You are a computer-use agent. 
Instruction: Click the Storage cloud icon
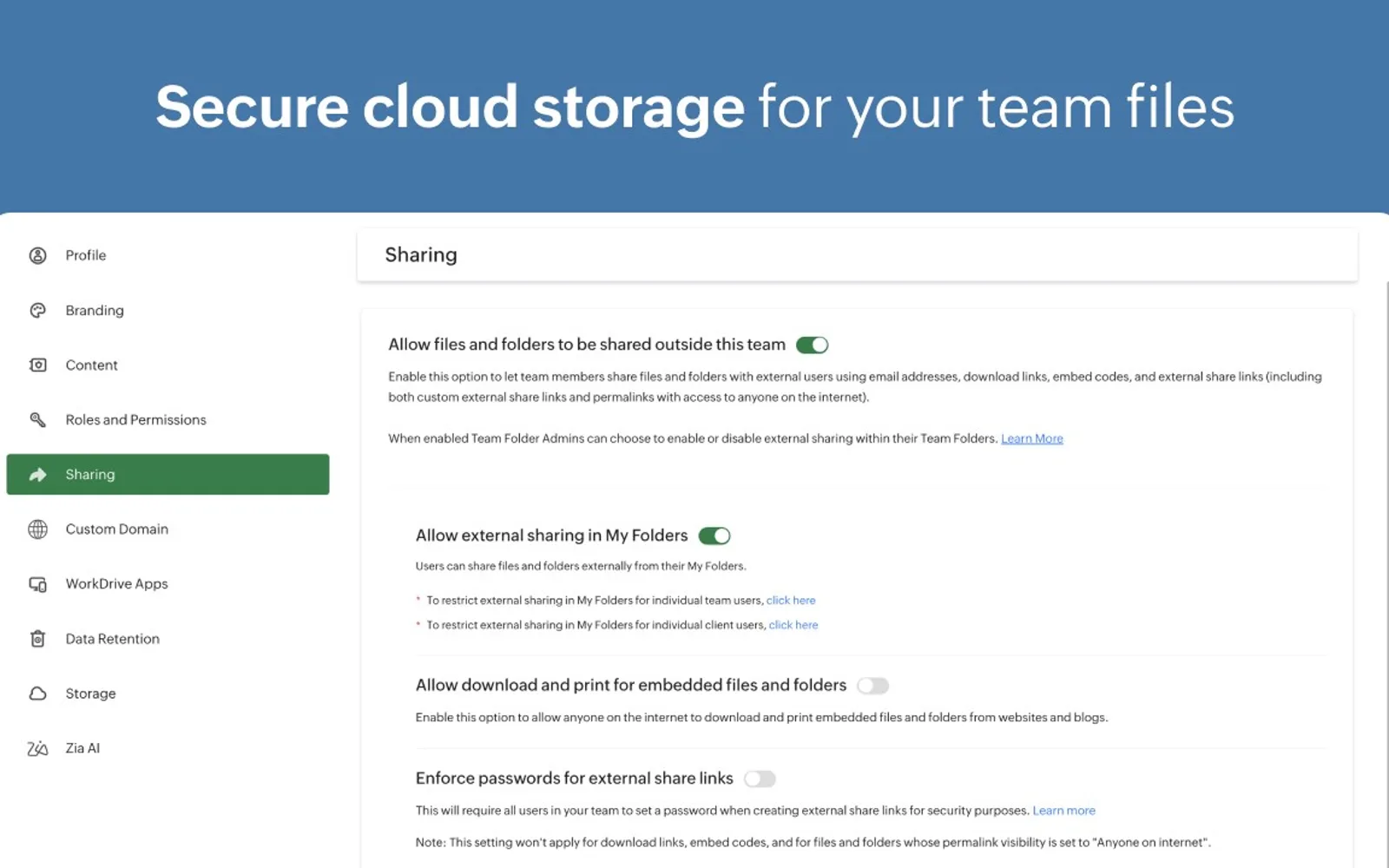click(37, 694)
